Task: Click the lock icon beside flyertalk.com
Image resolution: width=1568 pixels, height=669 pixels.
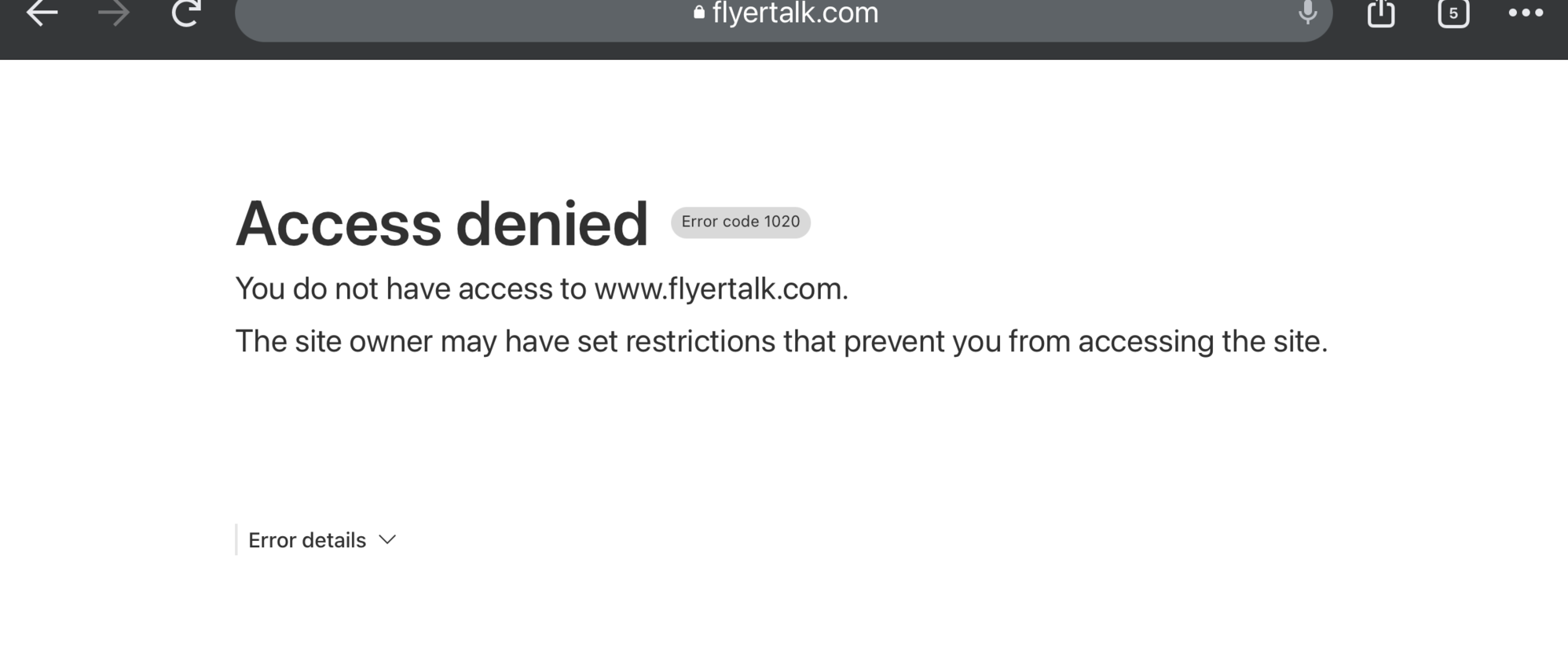Action: (698, 13)
